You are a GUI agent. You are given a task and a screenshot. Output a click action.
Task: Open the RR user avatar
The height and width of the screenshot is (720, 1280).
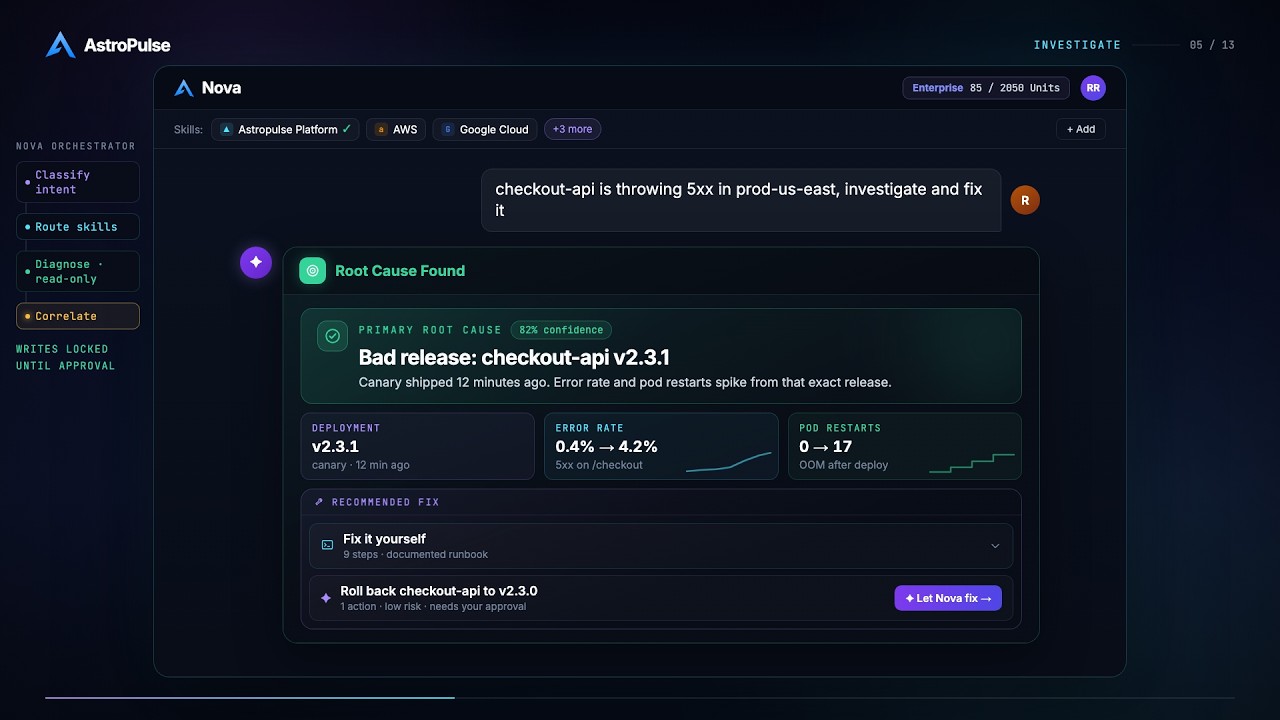pyautogui.click(x=1093, y=88)
